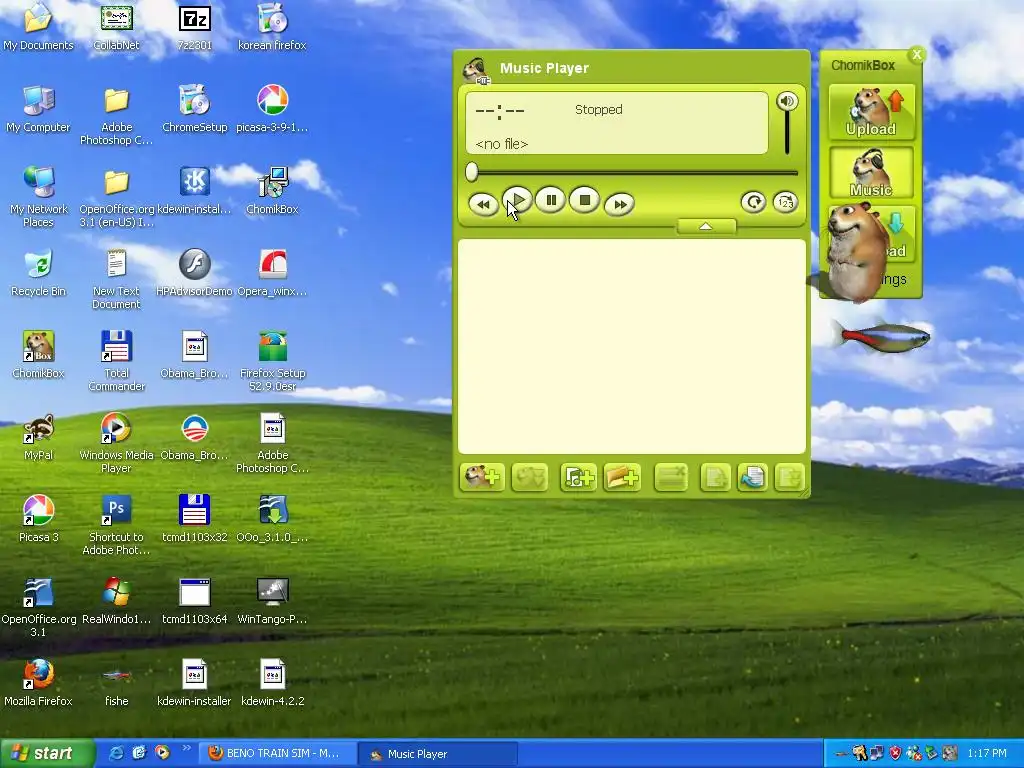This screenshot has width=1024, height=768.
Task: Select the picasa-3-9-1 installer icon
Action: 272,109
